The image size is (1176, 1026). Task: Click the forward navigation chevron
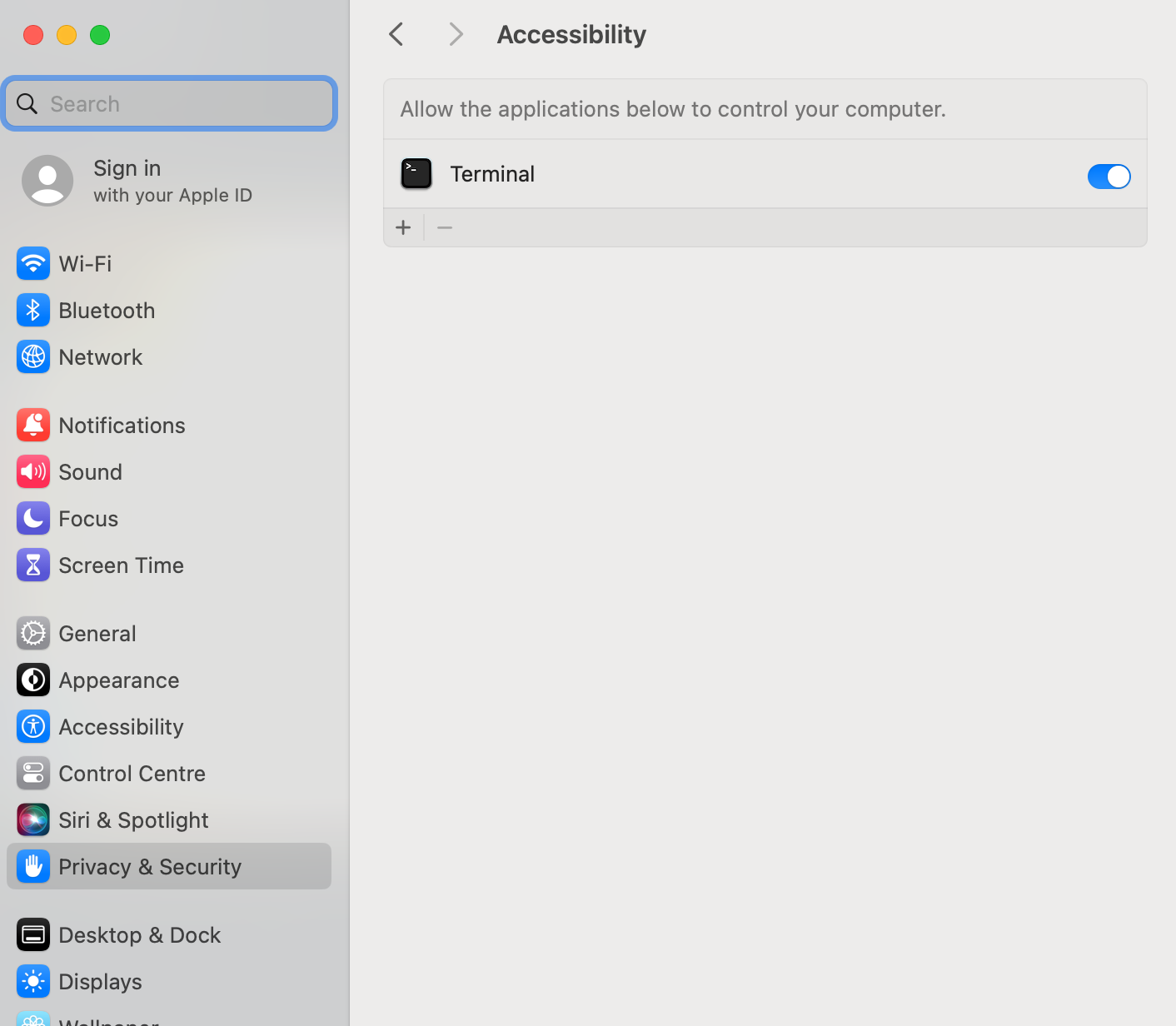(456, 34)
